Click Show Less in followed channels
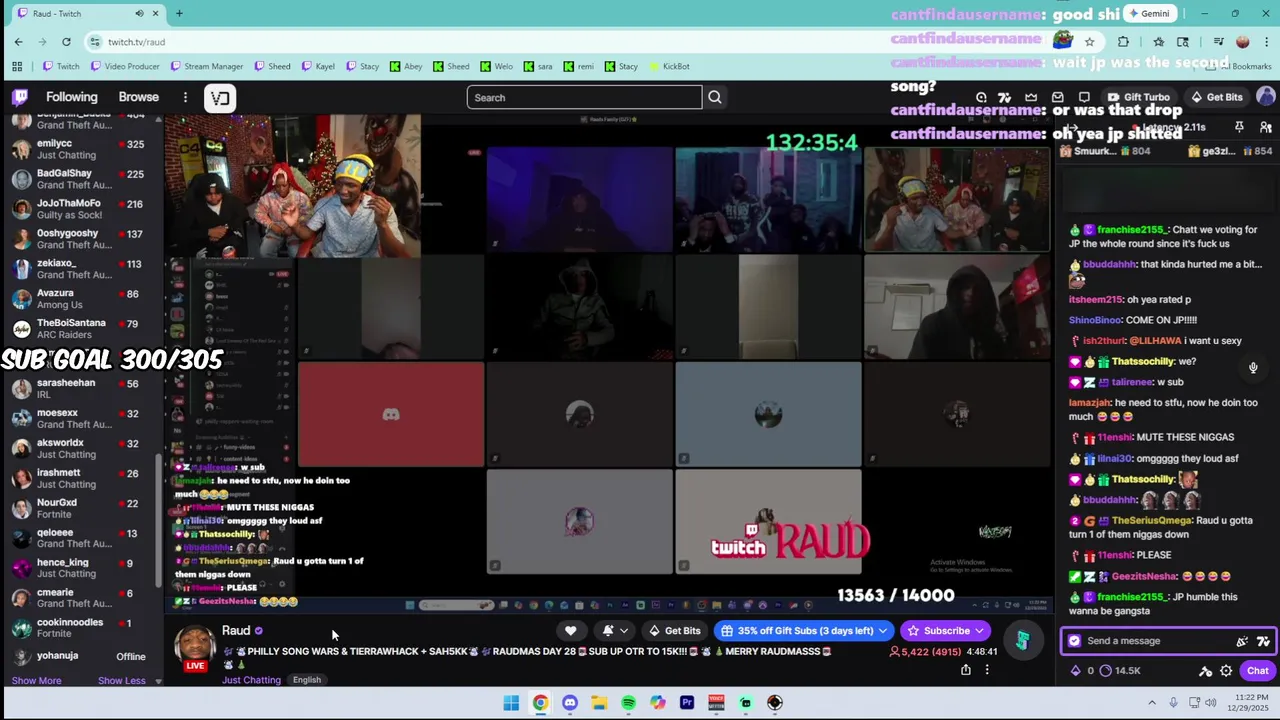 point(122,680)
